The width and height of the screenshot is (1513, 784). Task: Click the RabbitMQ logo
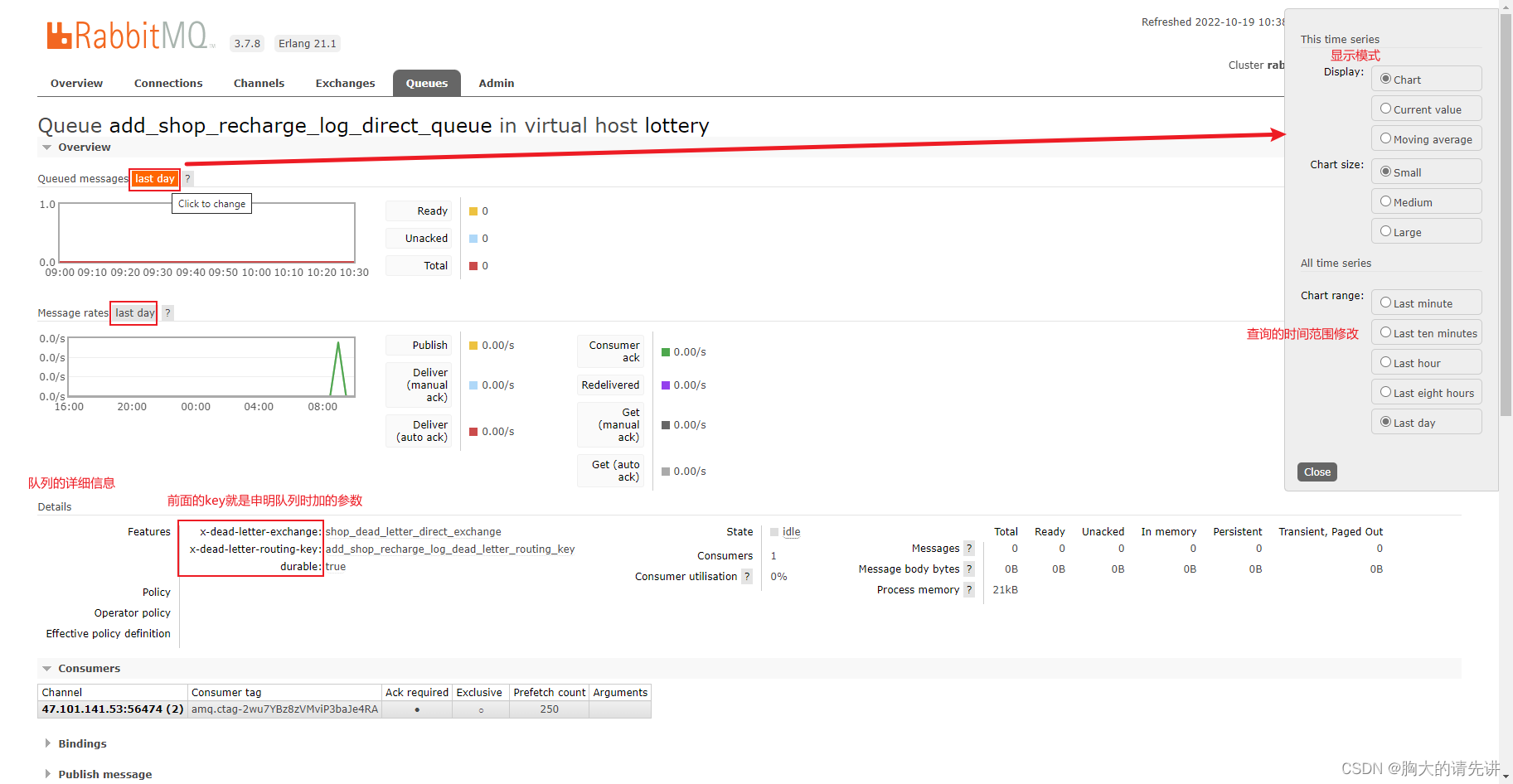(x=130, y=36)
